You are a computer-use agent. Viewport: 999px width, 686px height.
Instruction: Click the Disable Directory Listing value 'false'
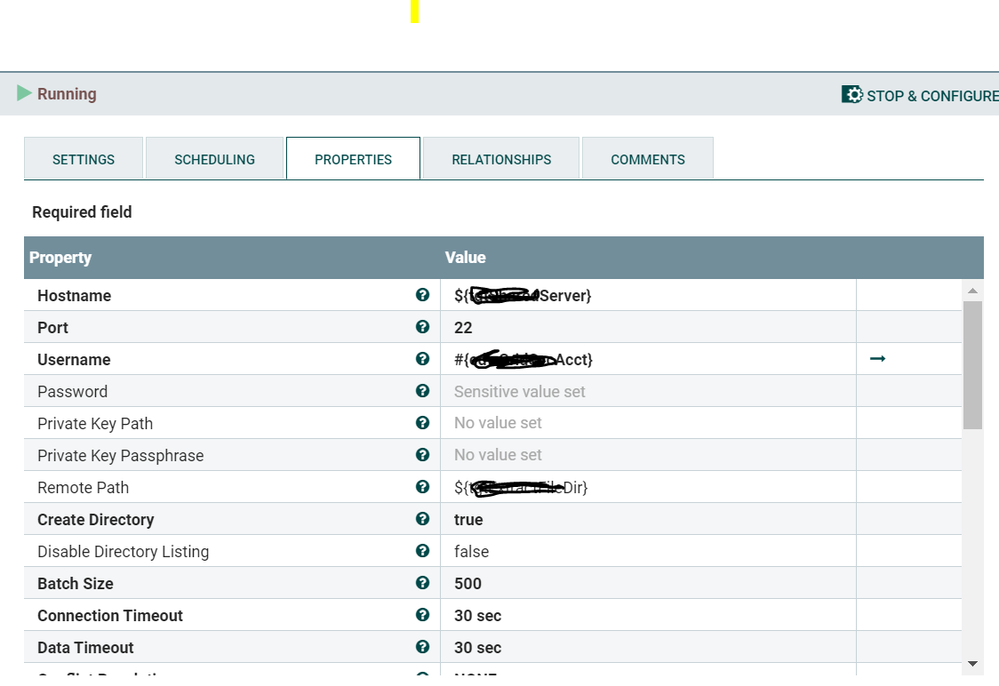(471, 552)
